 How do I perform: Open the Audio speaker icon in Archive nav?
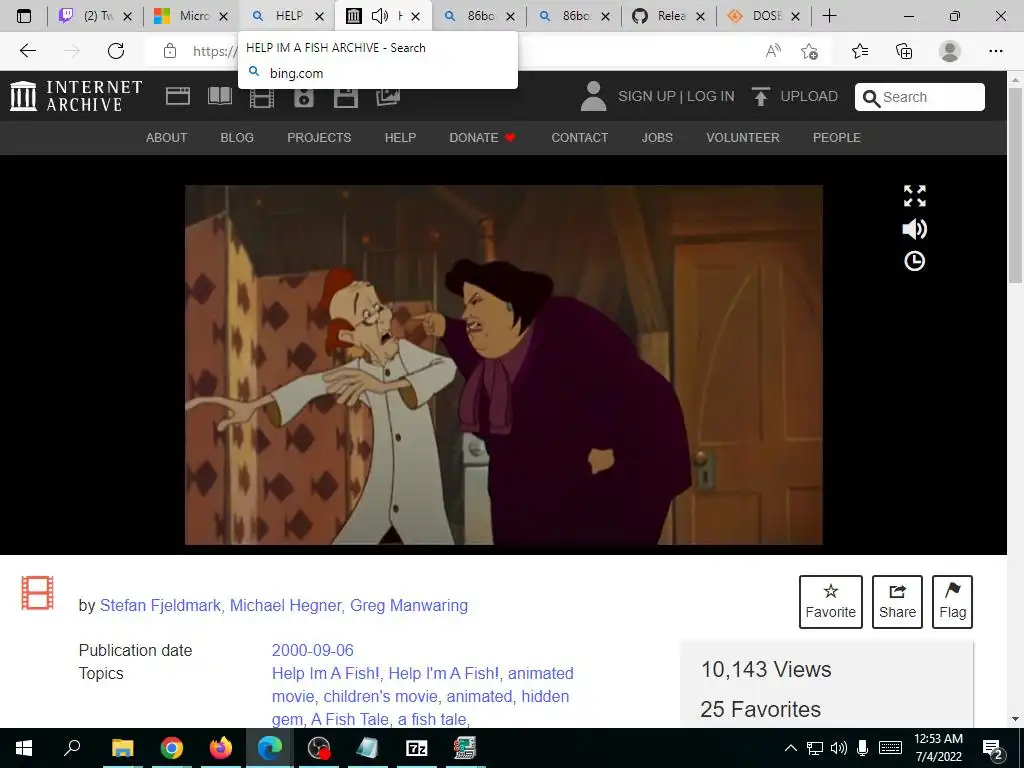point(304,98)
